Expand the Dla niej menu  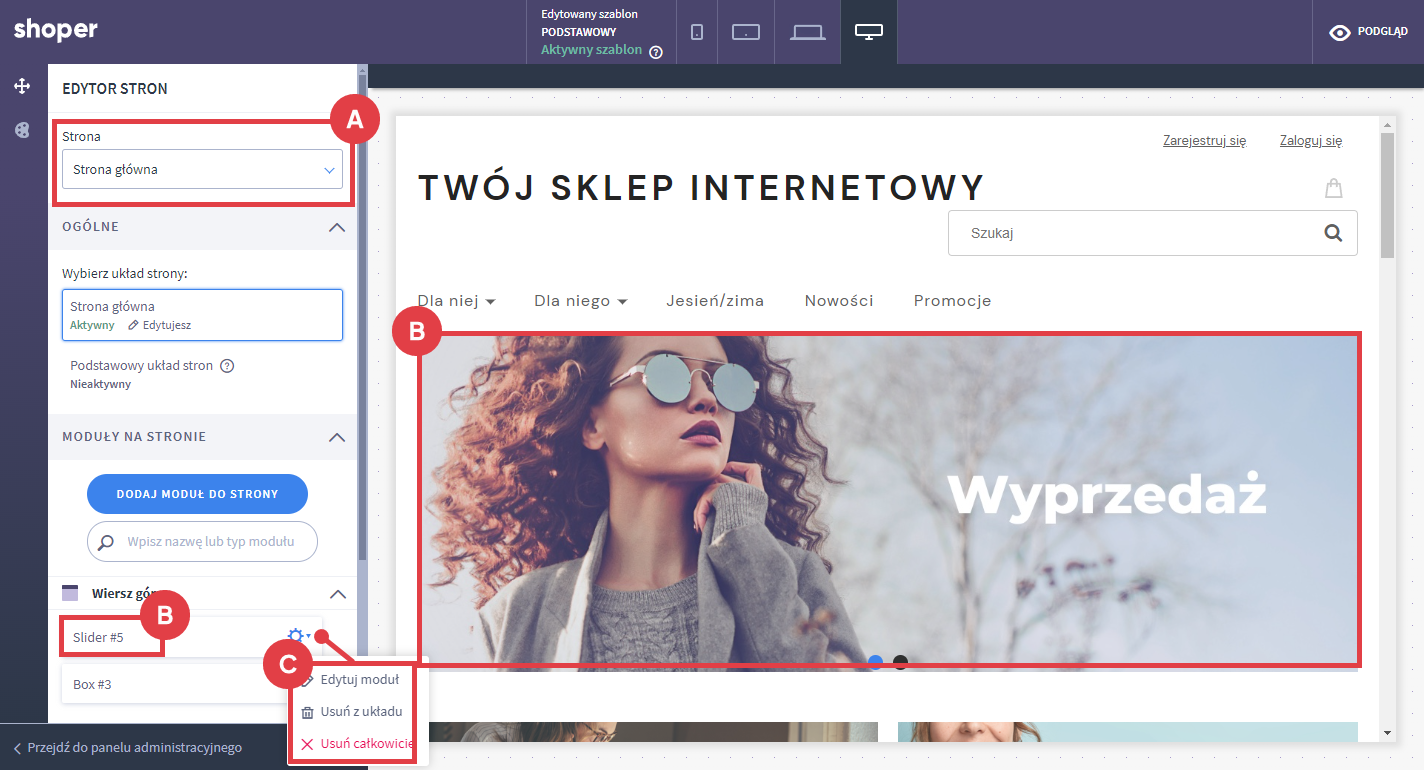coord(456,301)
